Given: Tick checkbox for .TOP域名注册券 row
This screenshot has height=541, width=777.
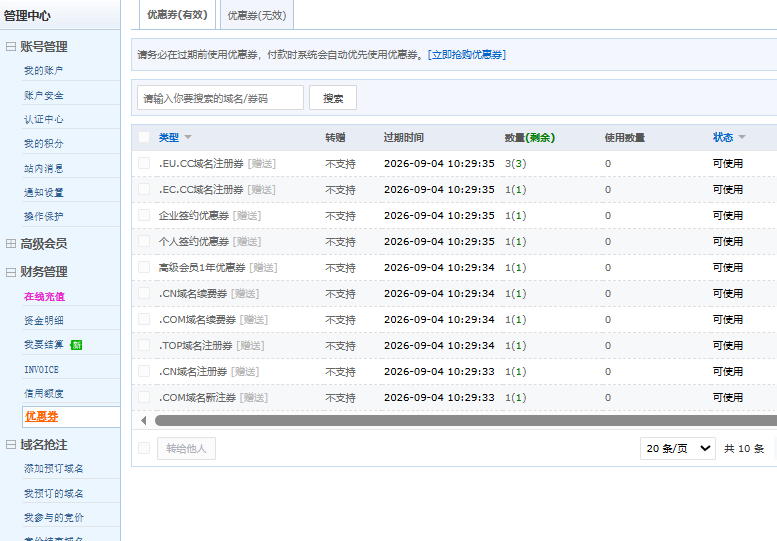Looking at the screenshot, I should click(144, 345).
